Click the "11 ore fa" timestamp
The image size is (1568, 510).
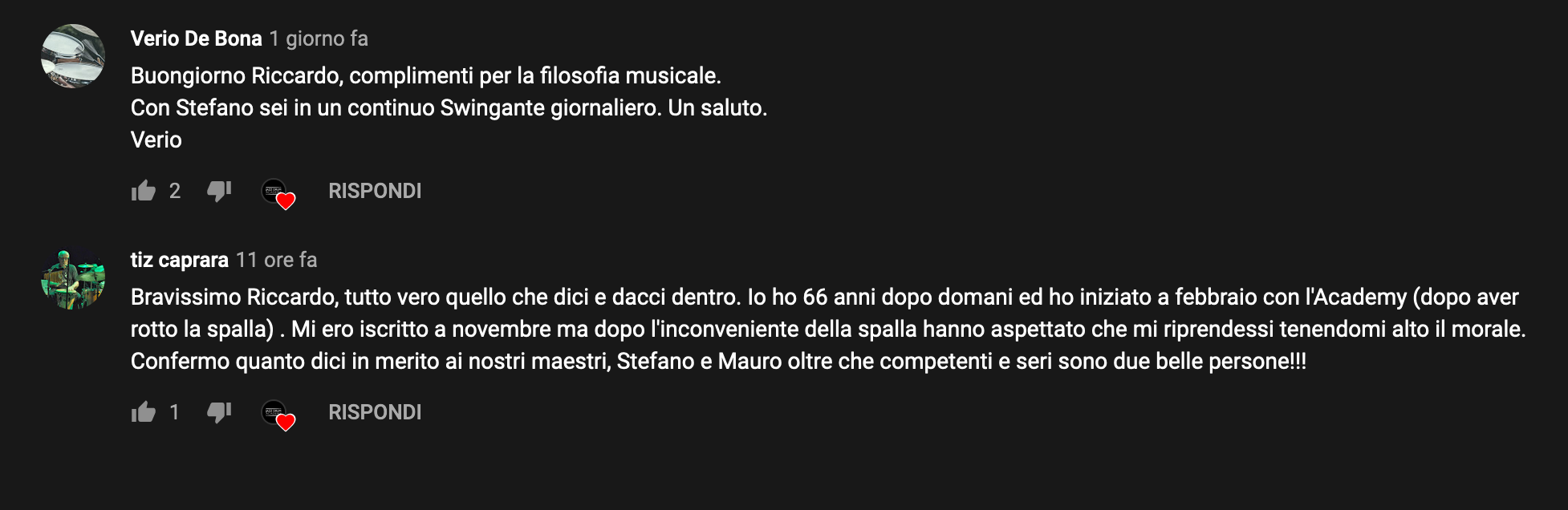(x=277, y=260)
